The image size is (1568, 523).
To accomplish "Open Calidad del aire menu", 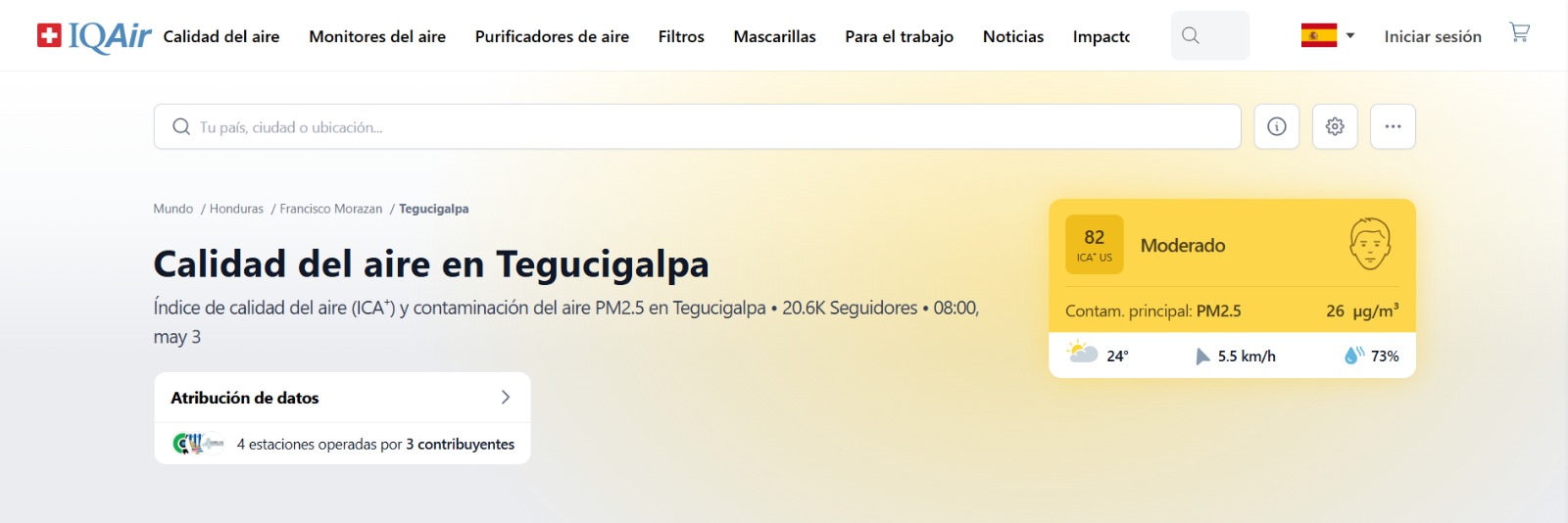I will (x=221, y=36).
